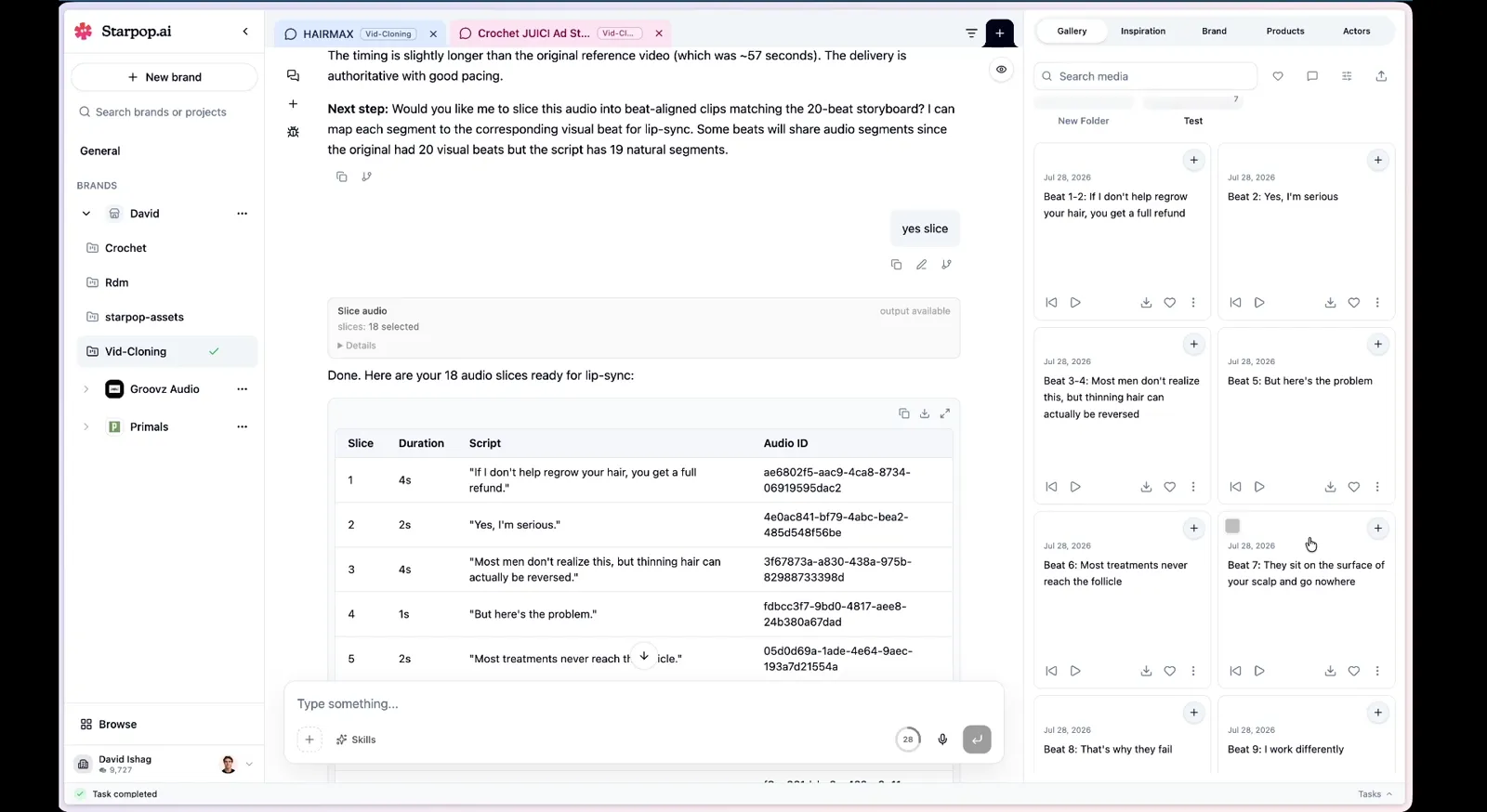Expand the slices table to fullscreen
Screen dimensions: 1487x812
[x=945, y=413]
